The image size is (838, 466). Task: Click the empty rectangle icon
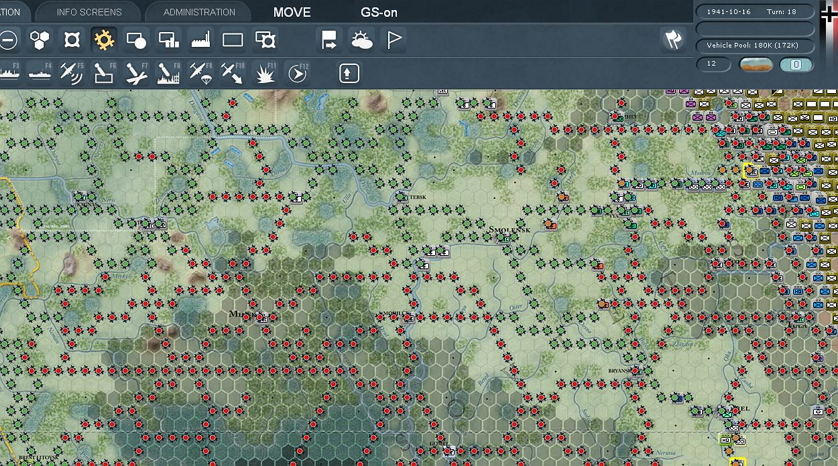233,40
